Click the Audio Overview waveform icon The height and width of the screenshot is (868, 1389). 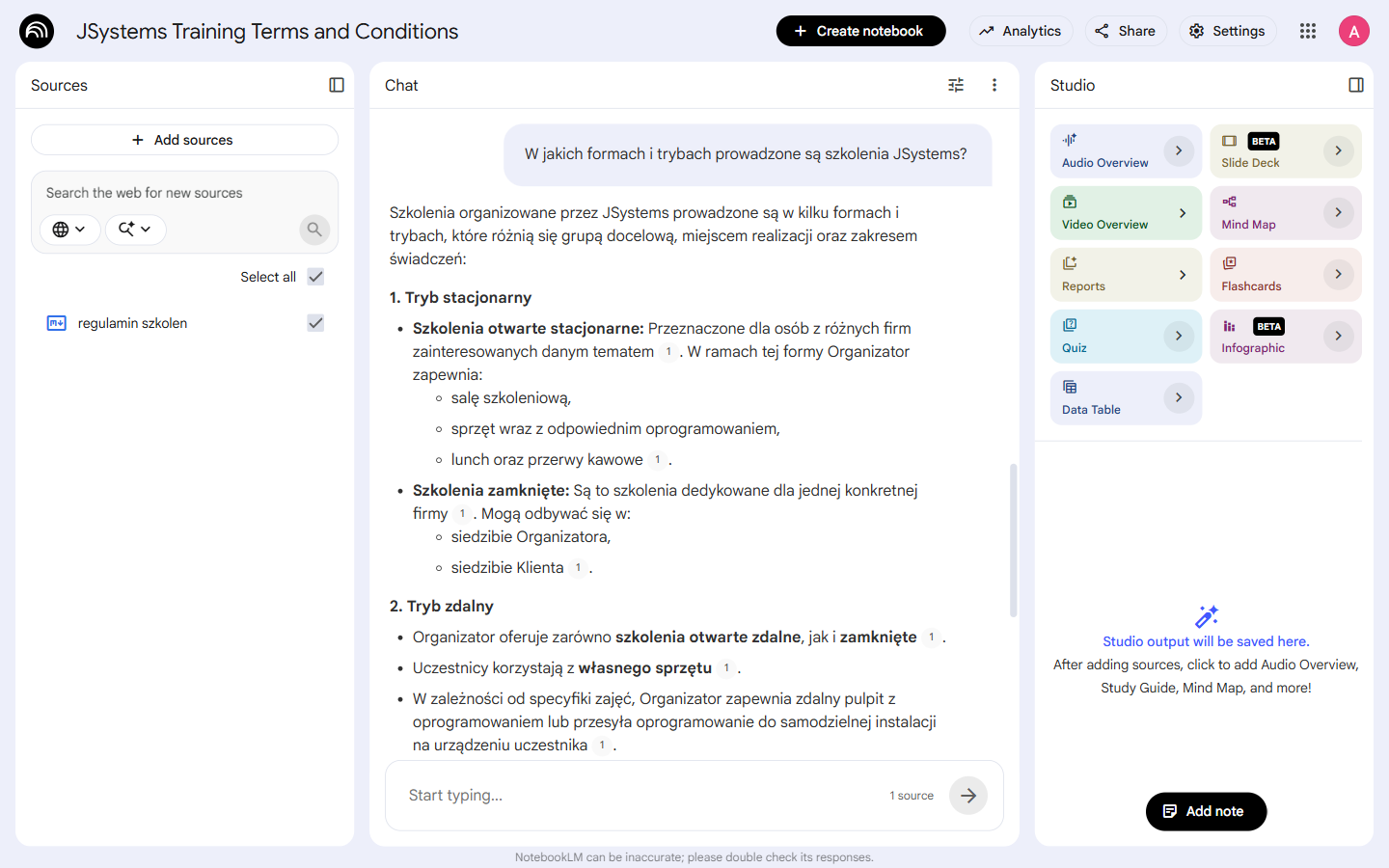1070,140
